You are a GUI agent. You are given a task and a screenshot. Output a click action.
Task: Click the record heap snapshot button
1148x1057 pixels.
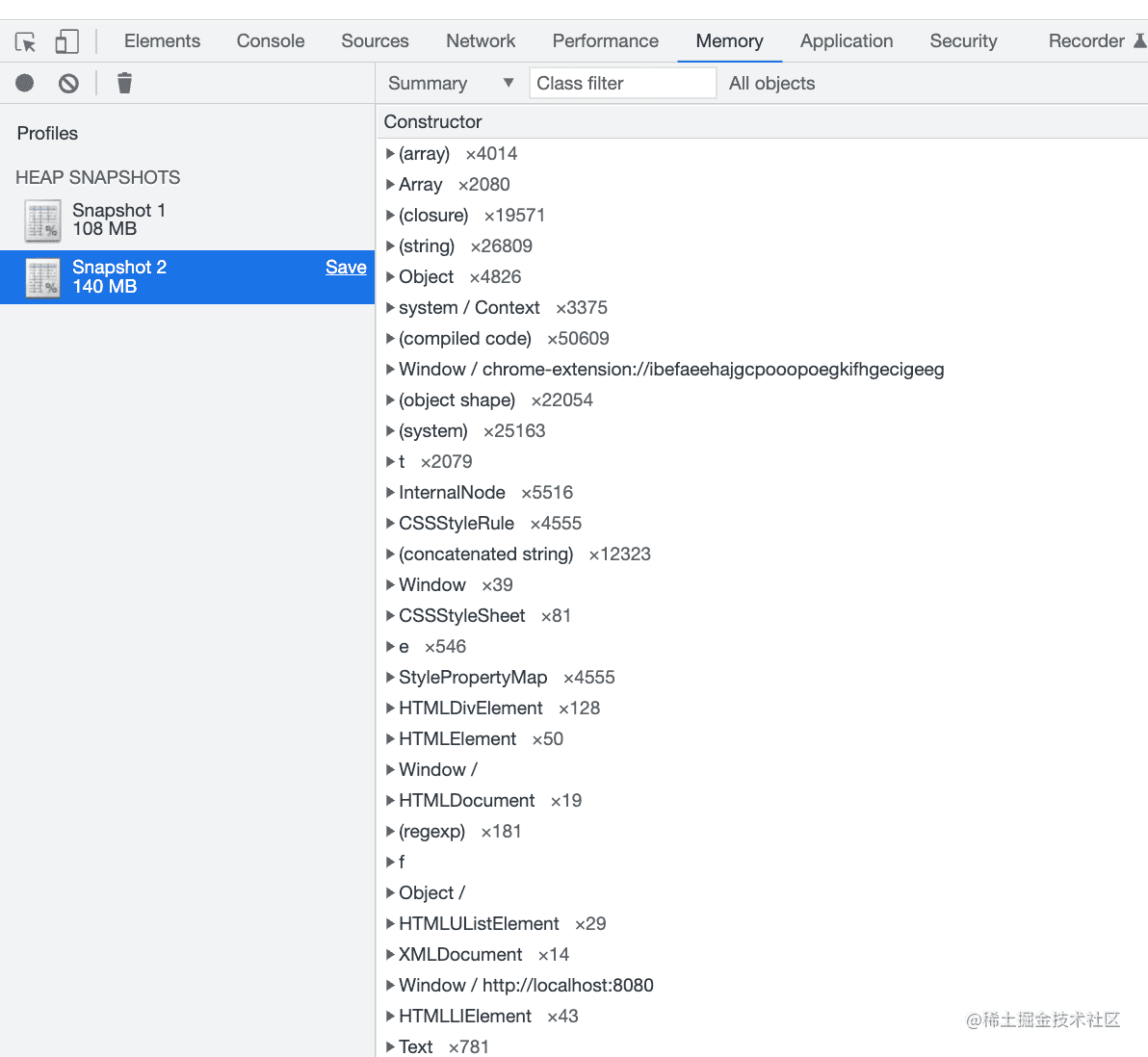tap(25, 84)
